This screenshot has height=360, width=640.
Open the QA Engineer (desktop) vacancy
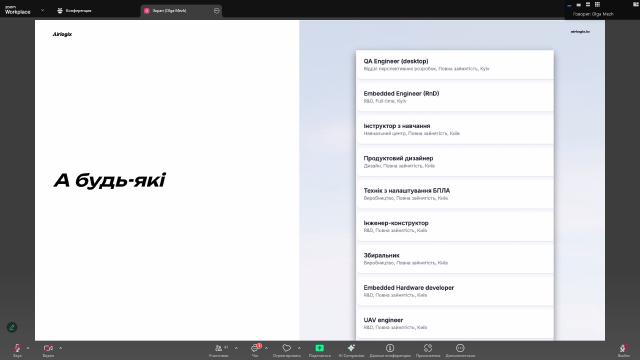click(455, 64)
